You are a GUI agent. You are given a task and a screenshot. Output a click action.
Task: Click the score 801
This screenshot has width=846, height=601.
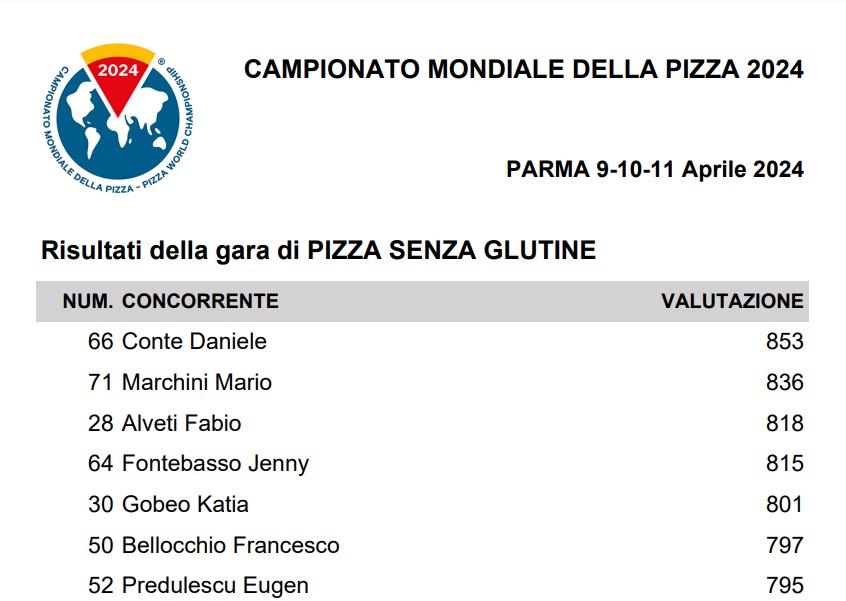[784, 504]
